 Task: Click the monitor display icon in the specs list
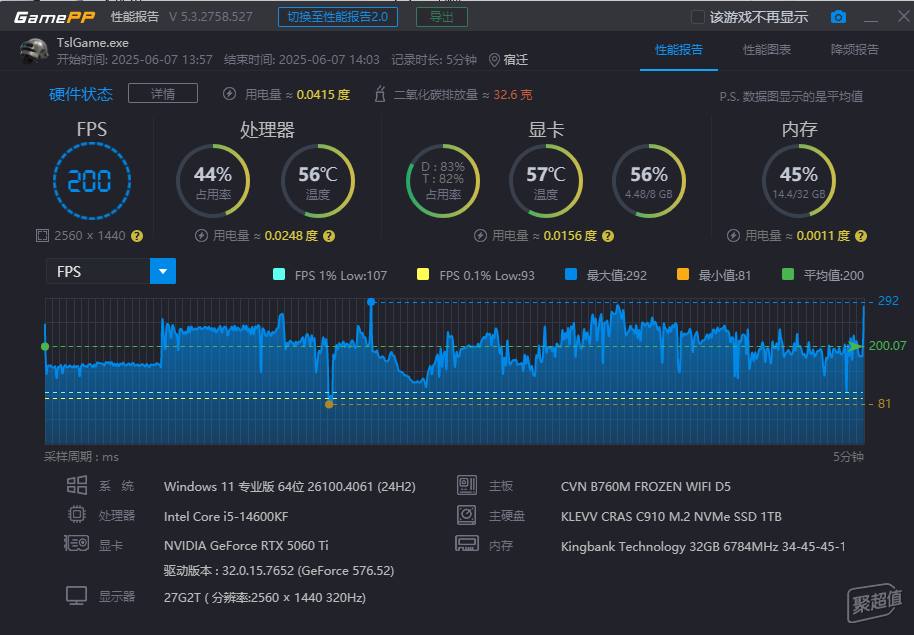(76, 595)
